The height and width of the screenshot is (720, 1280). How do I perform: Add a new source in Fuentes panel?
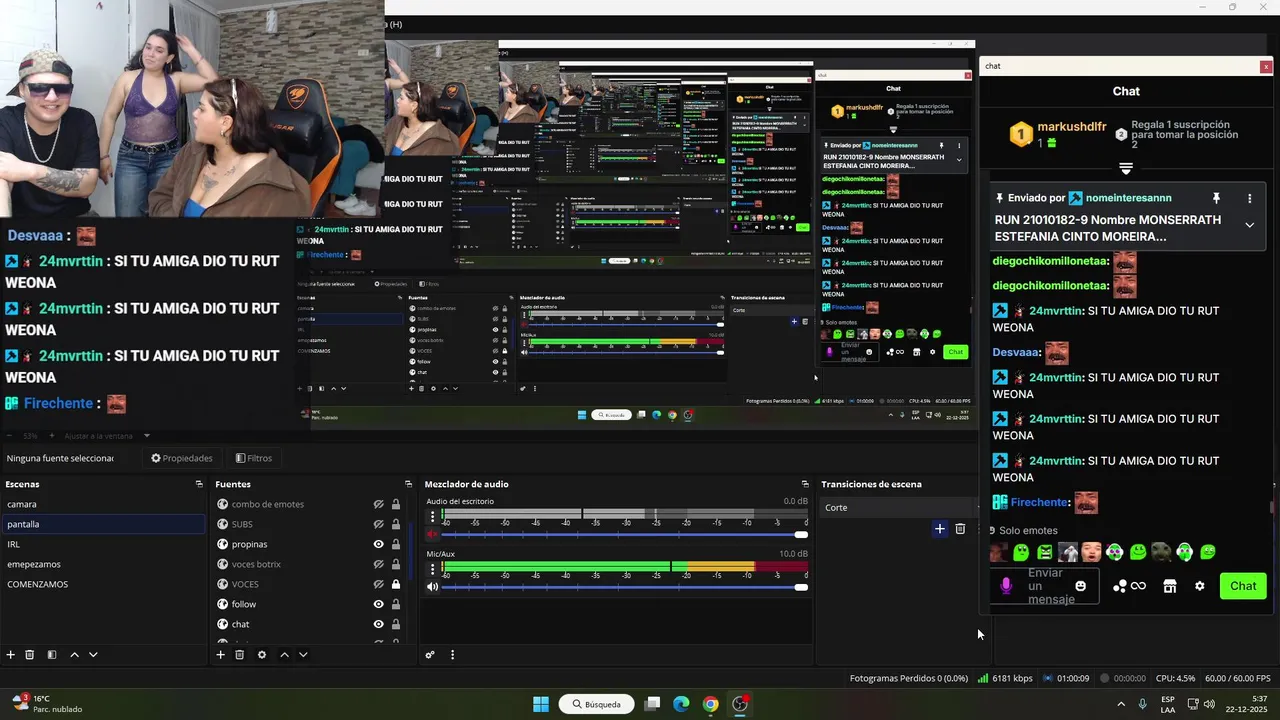[220, 655]
